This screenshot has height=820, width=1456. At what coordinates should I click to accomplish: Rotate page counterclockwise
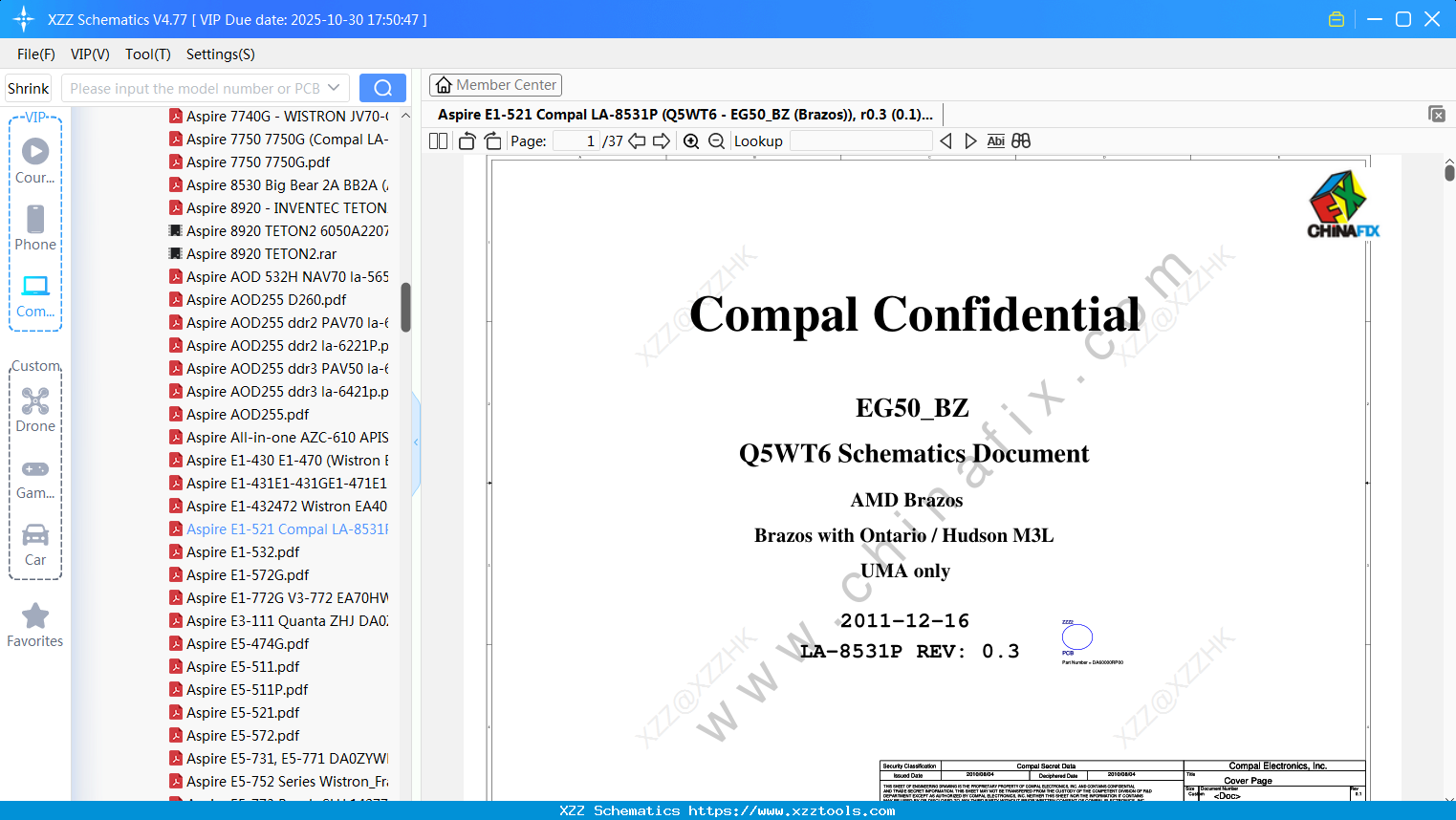click(x=467, y=141)
